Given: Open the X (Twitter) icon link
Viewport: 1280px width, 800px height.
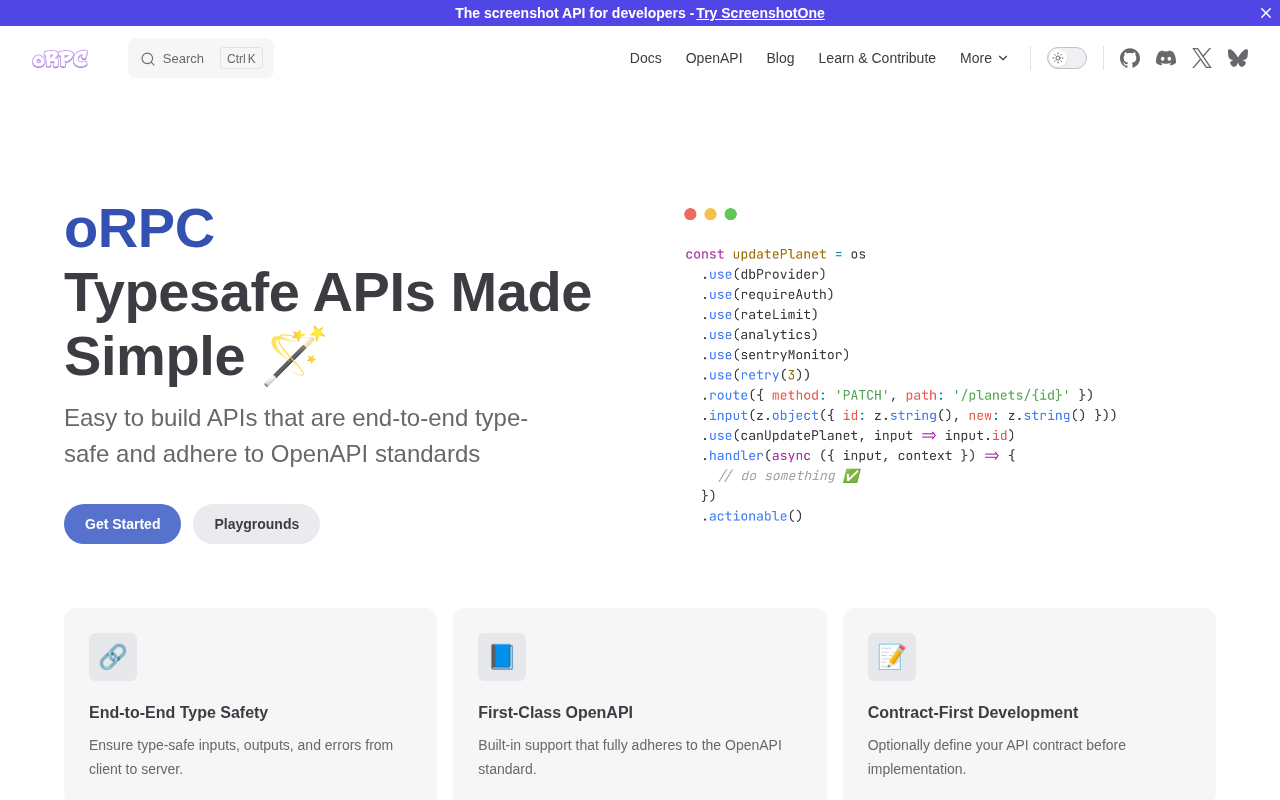Looking at the screenshot, I should (x=1202, y=58).
